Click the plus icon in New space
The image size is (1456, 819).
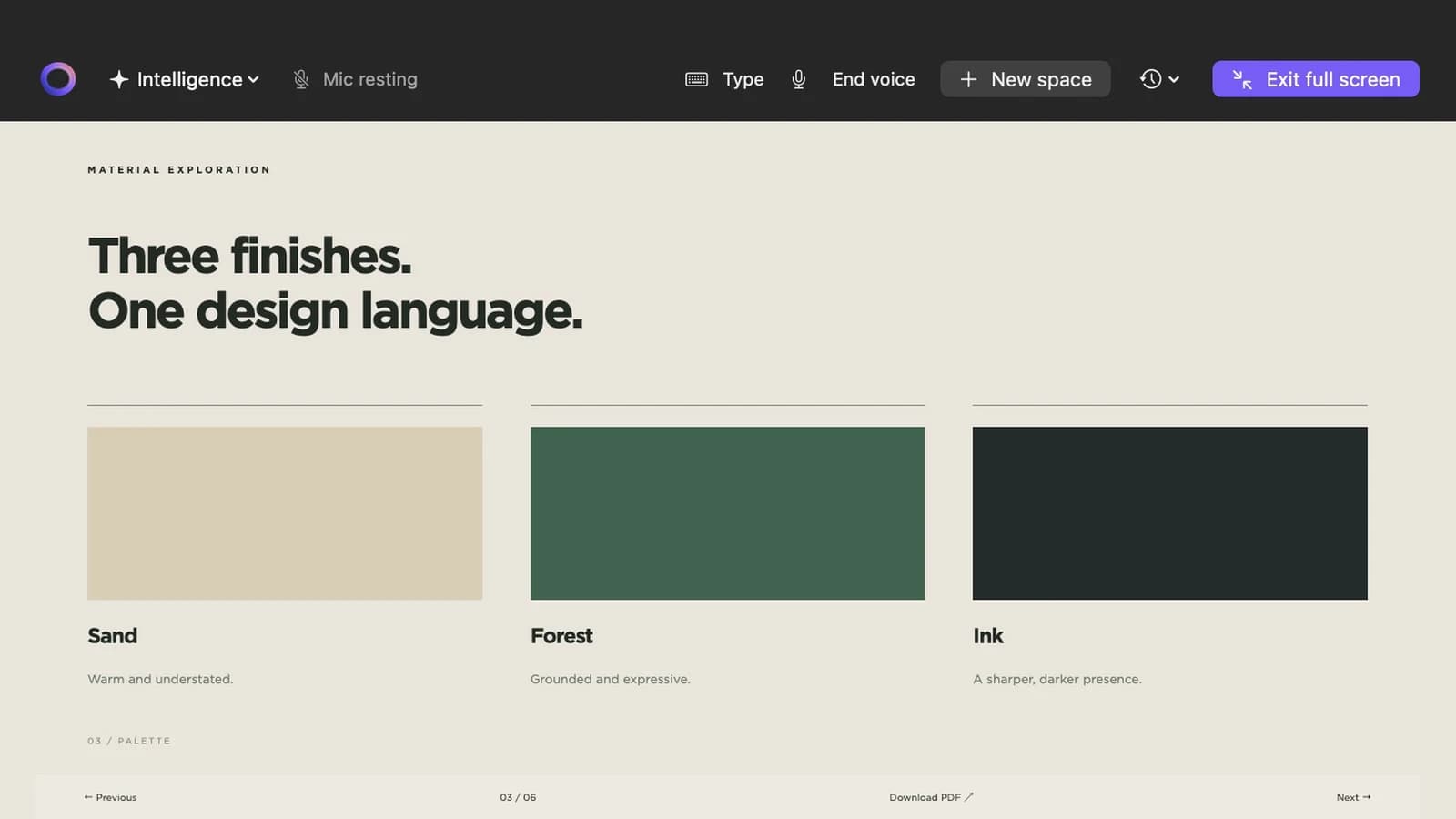coord(968,79)
